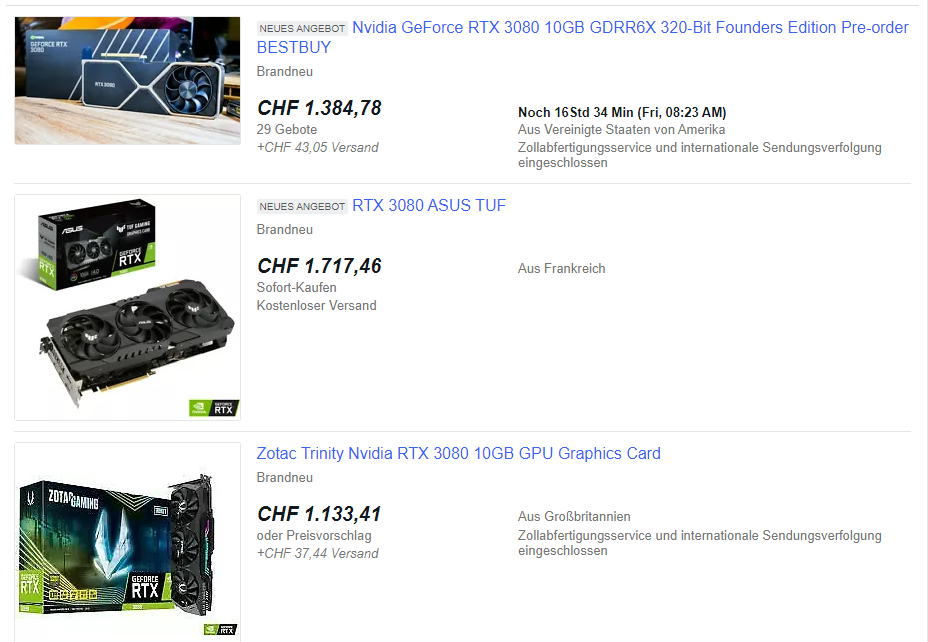The image size is (928, 642).
Task: Click the CHF 1.384,78 price
Action: pos(319,108)
